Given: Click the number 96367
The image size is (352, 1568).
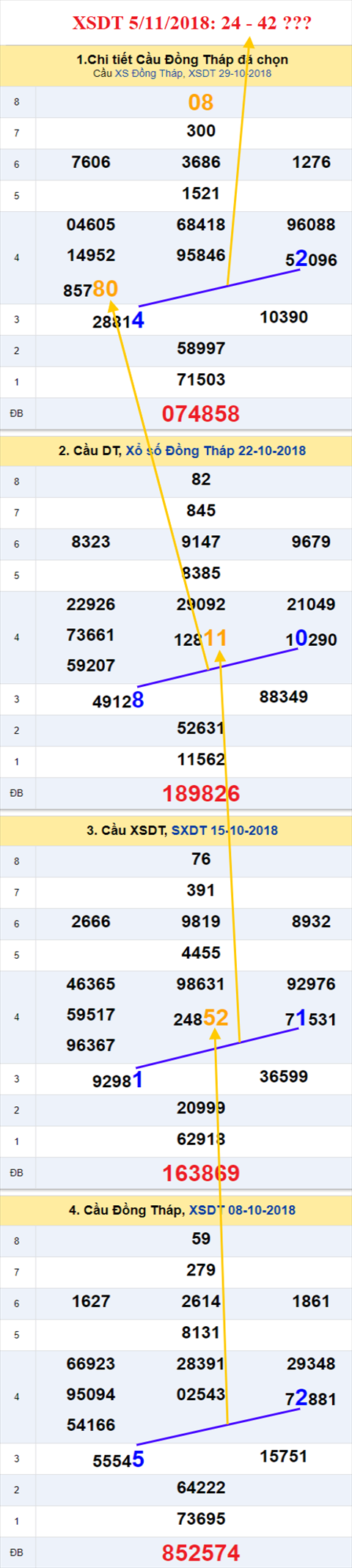Looking at the screenshot, I should tap(91, 1045).
